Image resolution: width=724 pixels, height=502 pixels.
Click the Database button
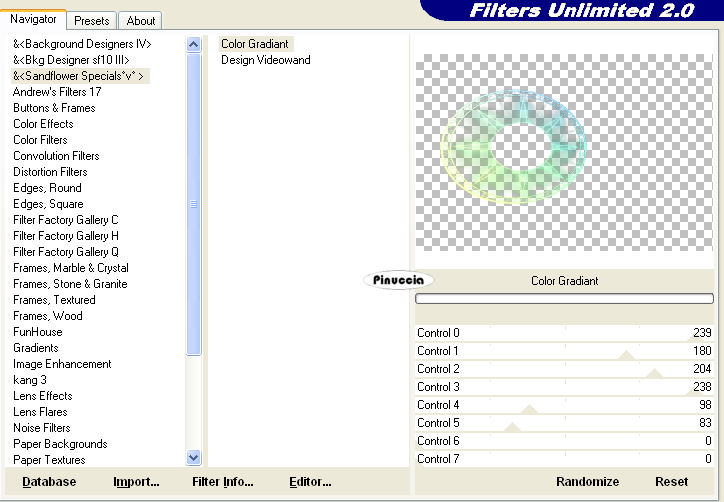[x=49, y=482]
